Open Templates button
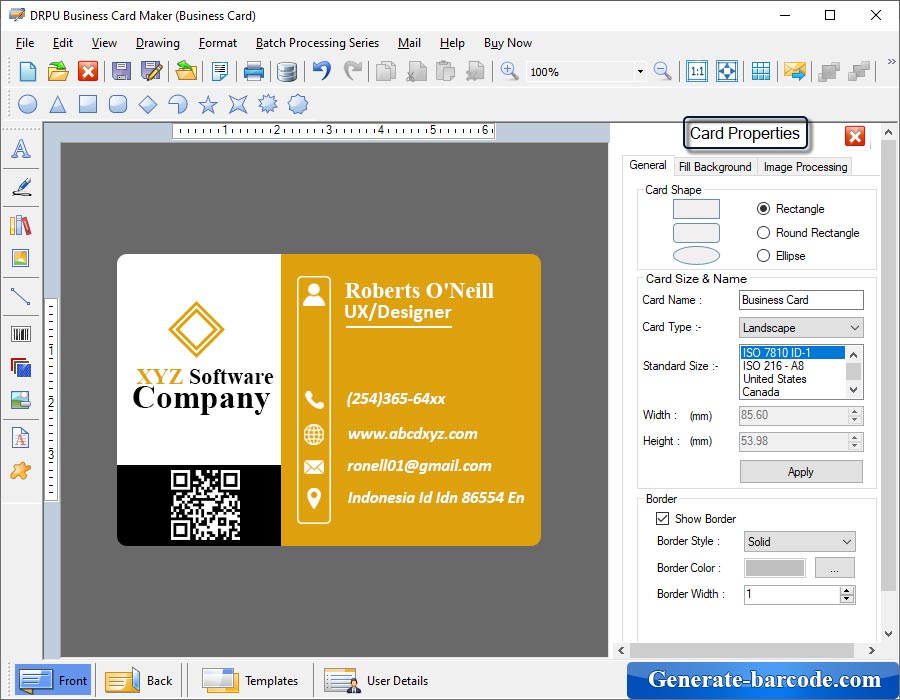 pyautogui.click(x=250, y=680)
